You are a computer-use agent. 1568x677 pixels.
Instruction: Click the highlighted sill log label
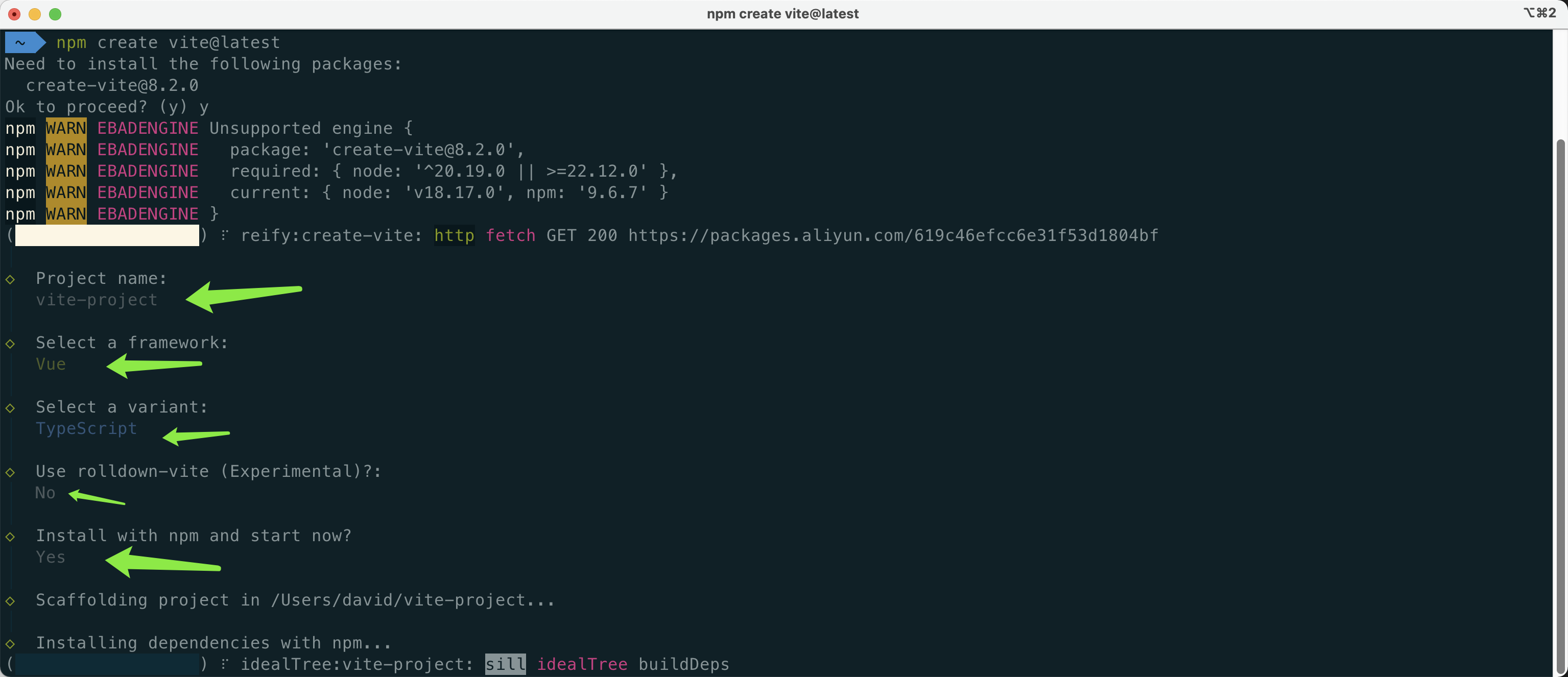click(505, 664)
